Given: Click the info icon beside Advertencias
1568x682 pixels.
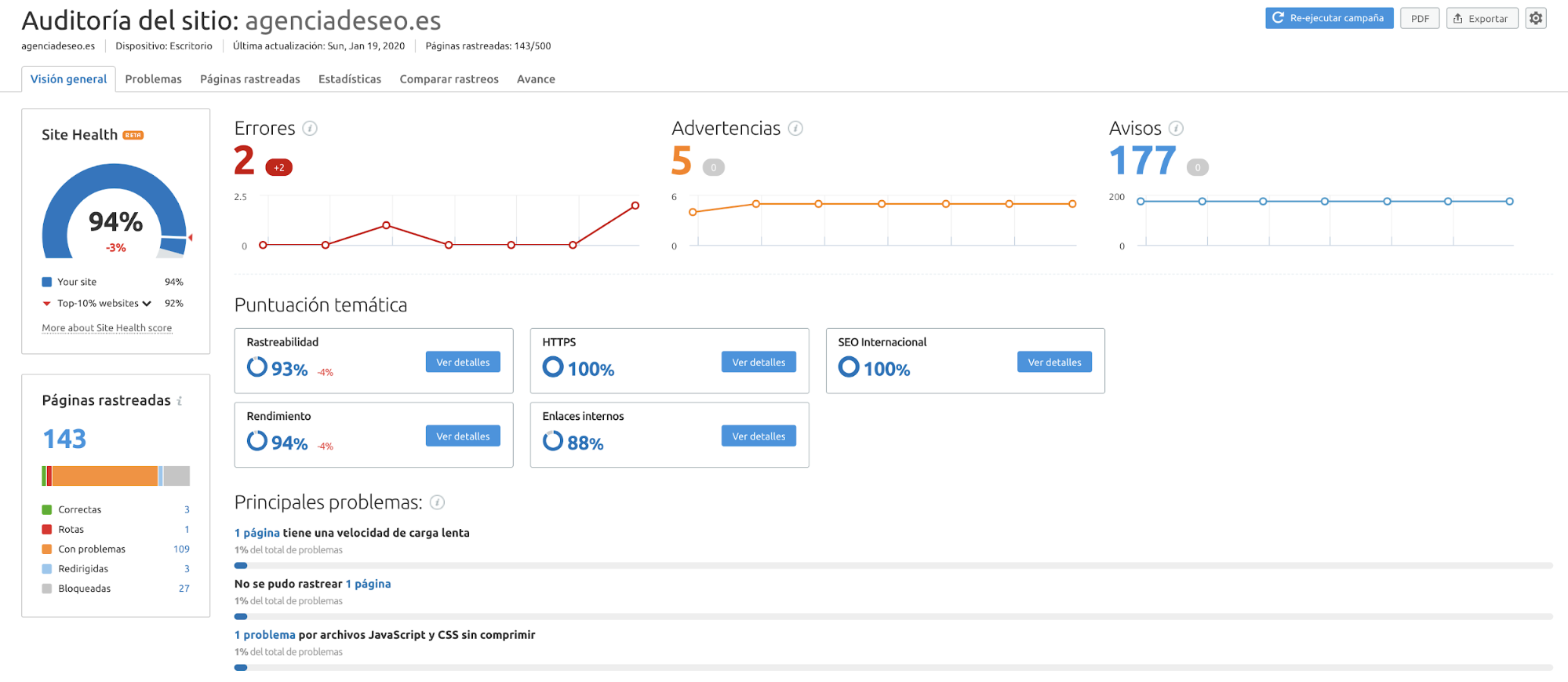Looking at the screenshot, I should click(795, 129).
